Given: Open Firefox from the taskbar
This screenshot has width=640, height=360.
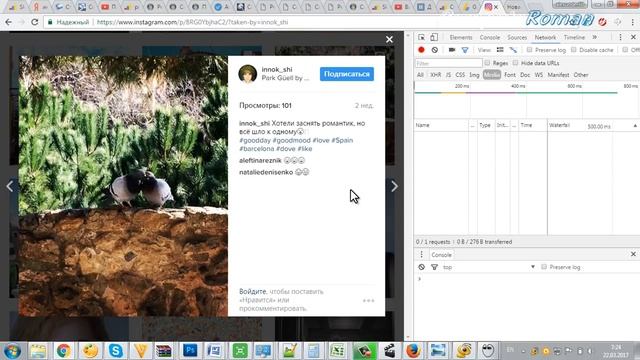Looking at the screenshot, I should pyautogui.click(x=413, y=350).
